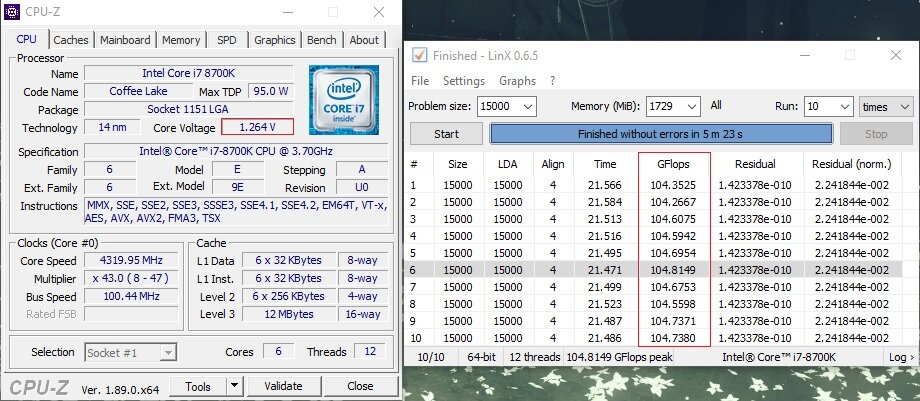Click the 64-bit status bar entry
This screenshot has height=401, width=920.
click(x=482, y=357)
